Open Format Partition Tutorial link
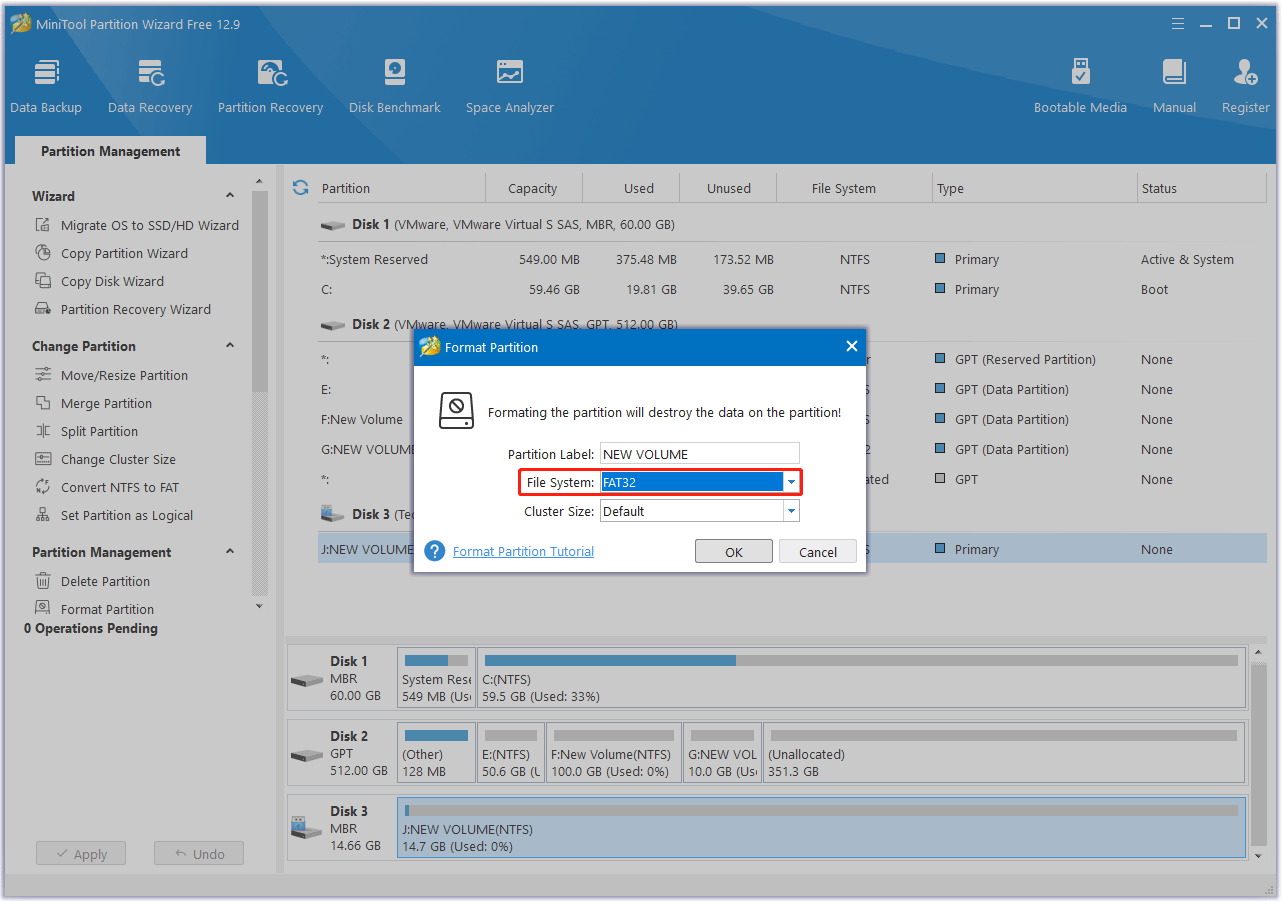The image size is (1282, 902). 523,551
